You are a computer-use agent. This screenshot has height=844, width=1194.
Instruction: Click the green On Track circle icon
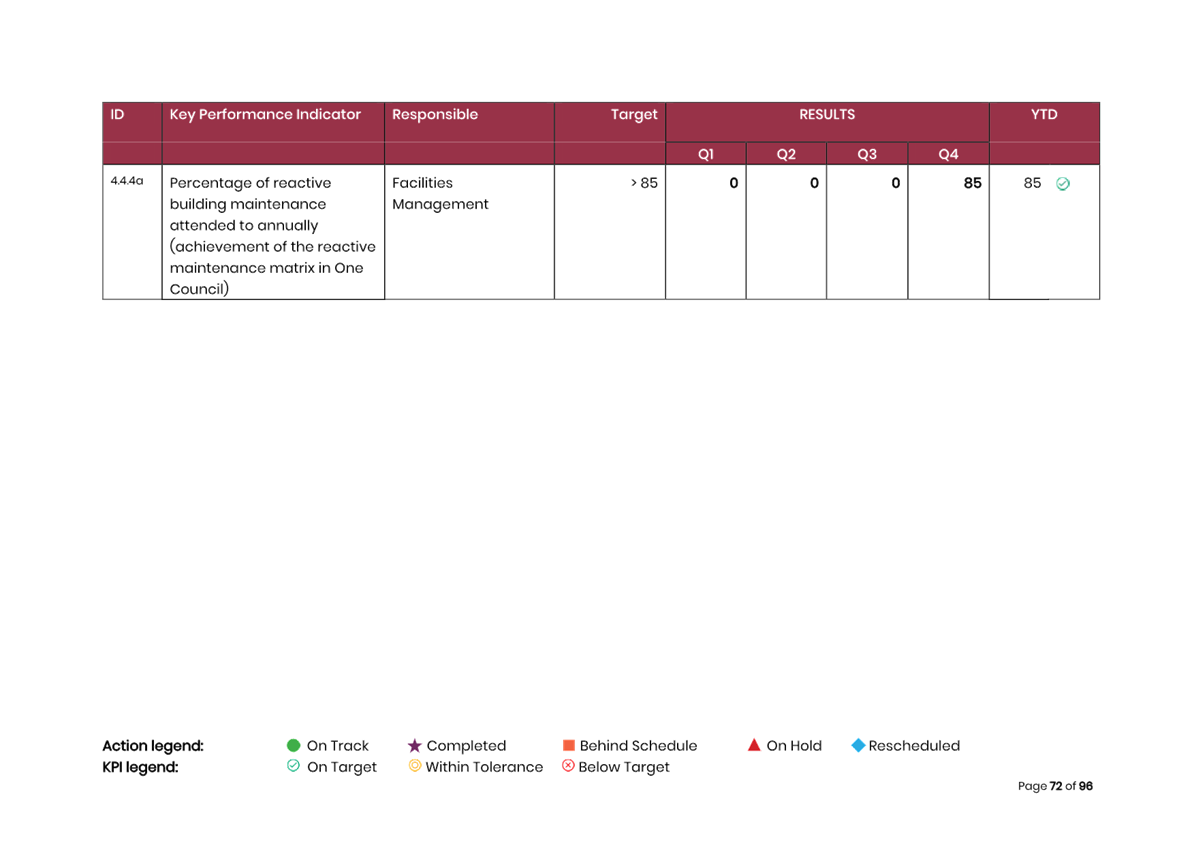coord(293,745)
